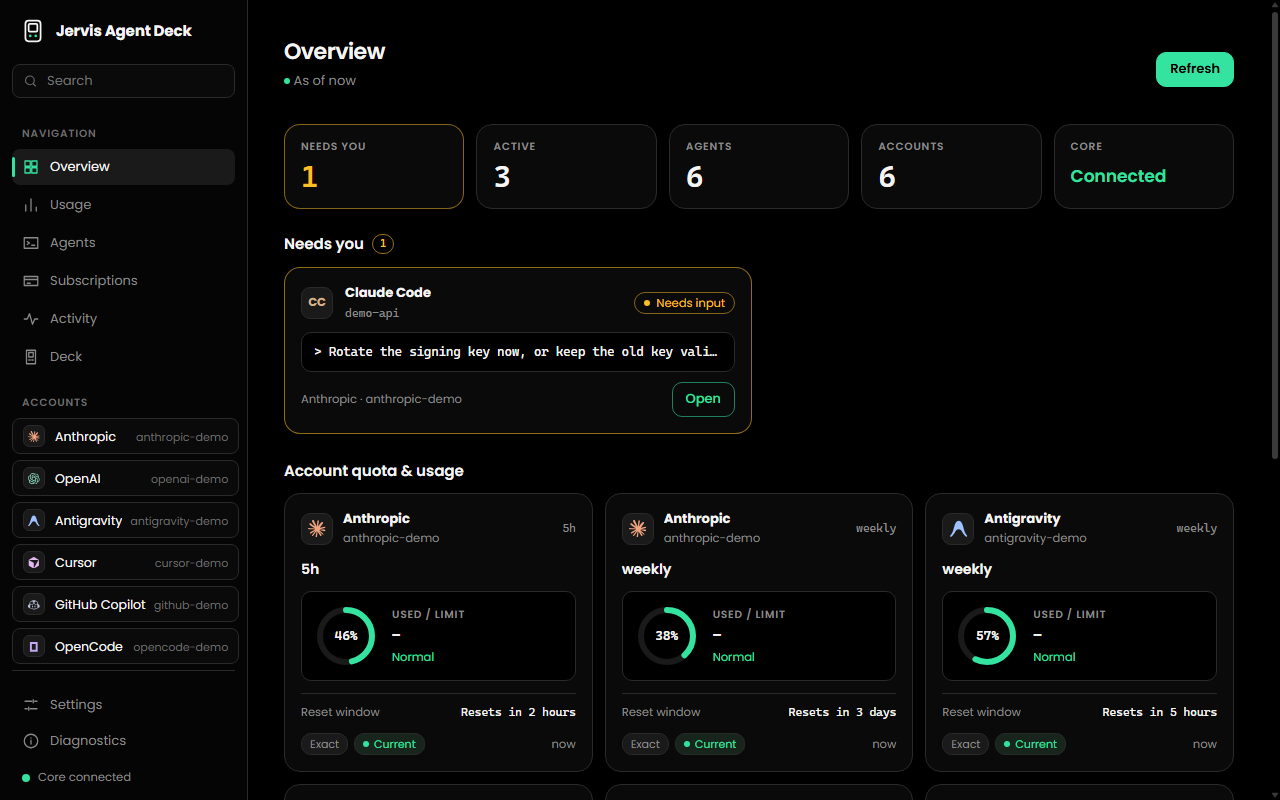The height and width of the screenshot is (800, 1280).
Task: Click the Deck device icon in navigation
Action: tap(31, 357)
